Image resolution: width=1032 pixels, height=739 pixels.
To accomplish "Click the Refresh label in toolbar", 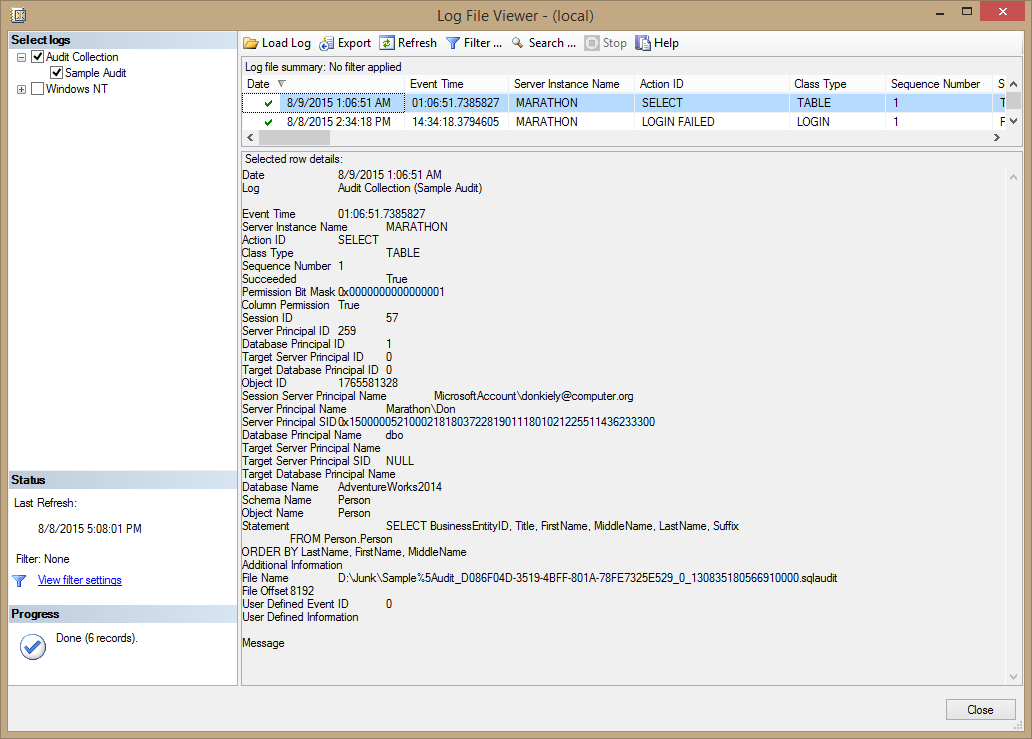I will point(417,43).
